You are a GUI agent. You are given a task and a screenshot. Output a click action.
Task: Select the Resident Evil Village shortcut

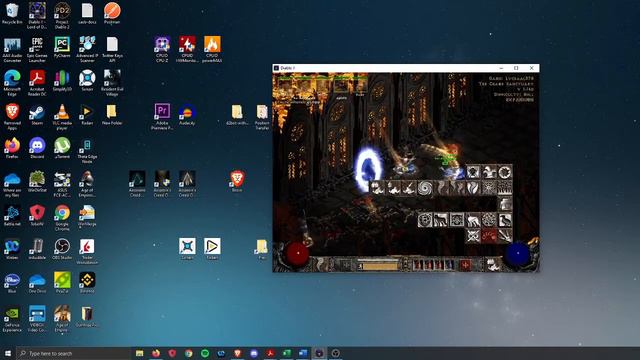point(112,83)
